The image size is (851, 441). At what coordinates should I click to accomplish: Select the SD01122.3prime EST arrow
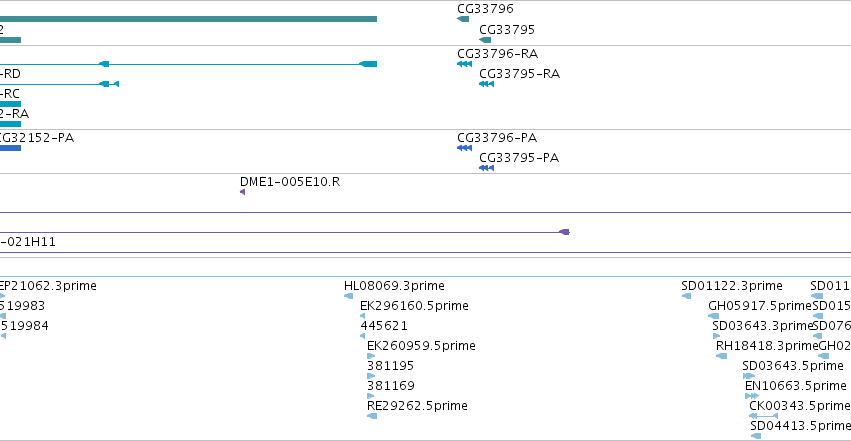pyautogui.click(x=687, y=296)
